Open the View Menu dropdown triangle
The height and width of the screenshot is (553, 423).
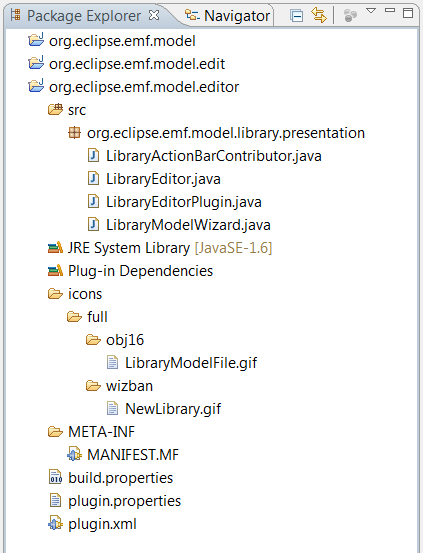coord(371,11)
